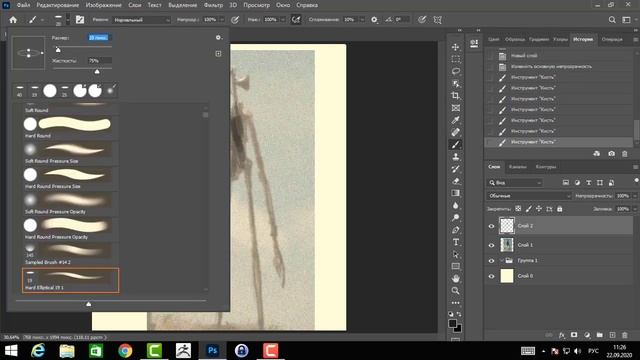The height and width of the screenshot is (360, 640).
Task: Toggle the airbrush build-up button
Action: pos(296,20)
